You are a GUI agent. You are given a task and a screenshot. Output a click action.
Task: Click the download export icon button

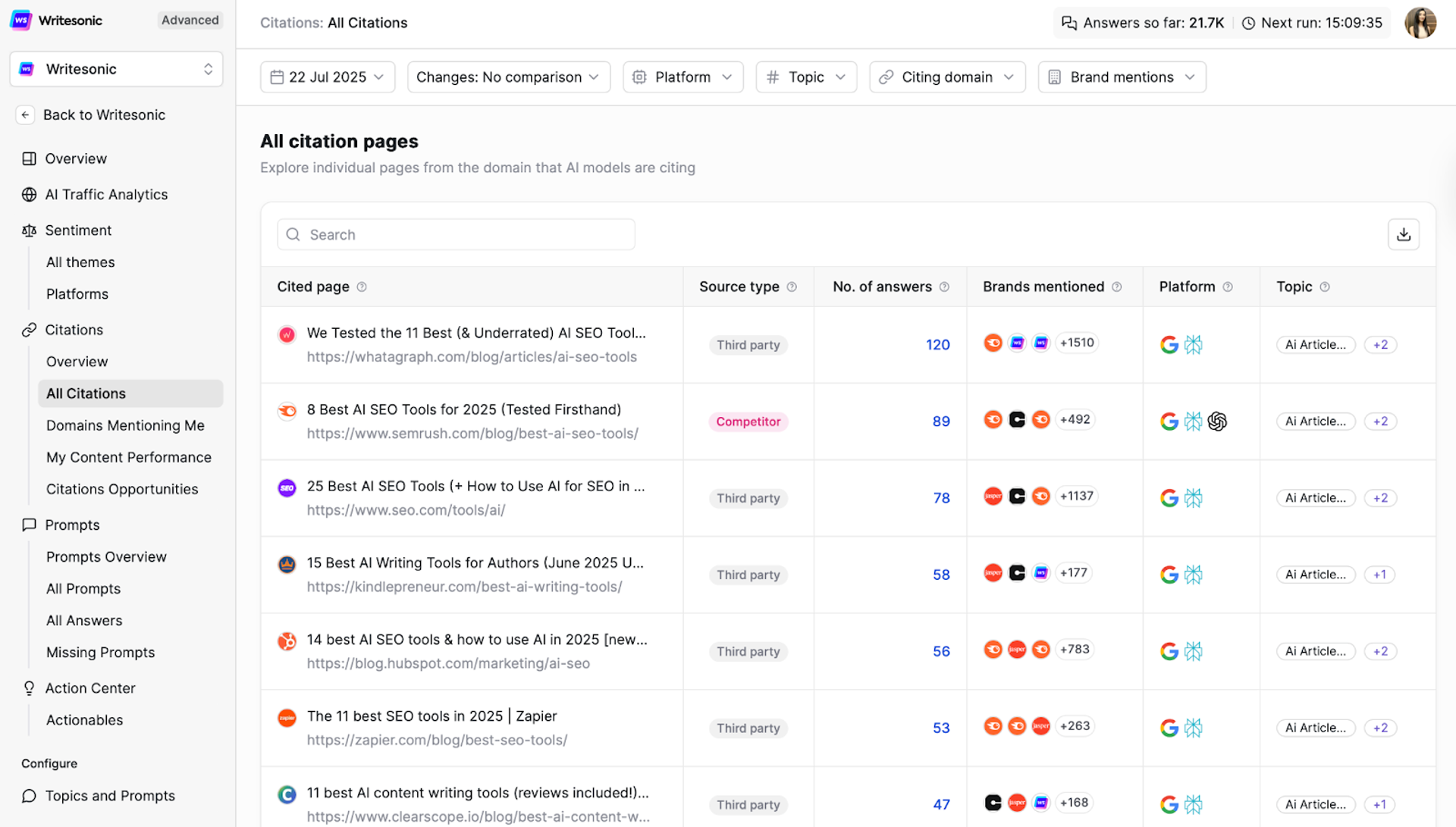1404,234
